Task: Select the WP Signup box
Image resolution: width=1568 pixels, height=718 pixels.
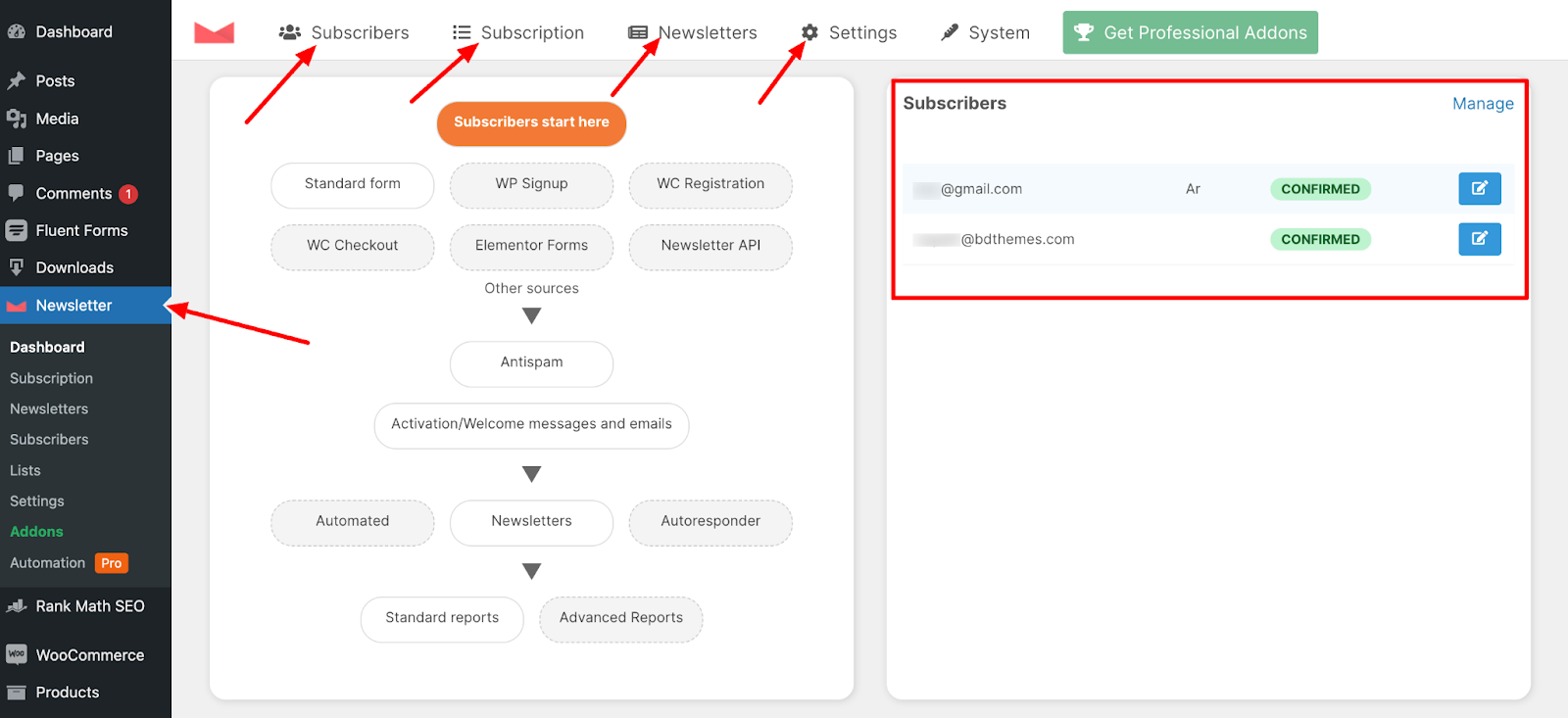Action: (532, 184)
